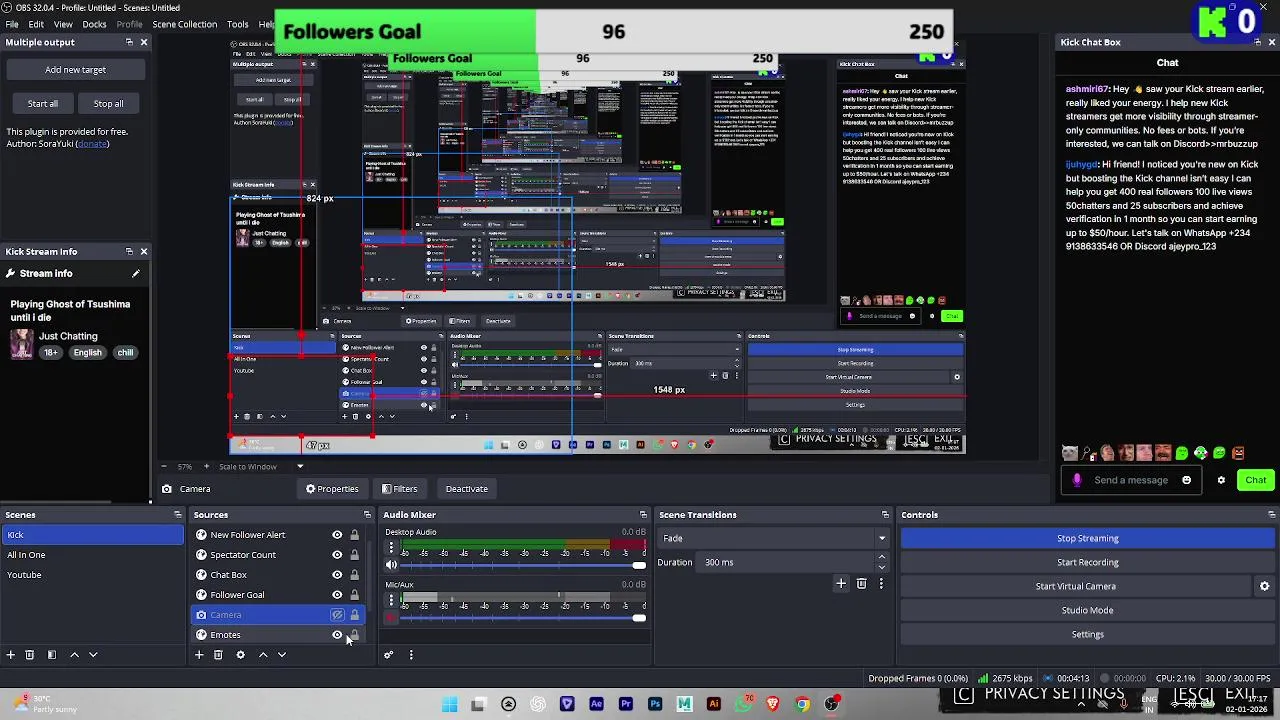Open advanced audio properties gears icon

tap(389, 655)
